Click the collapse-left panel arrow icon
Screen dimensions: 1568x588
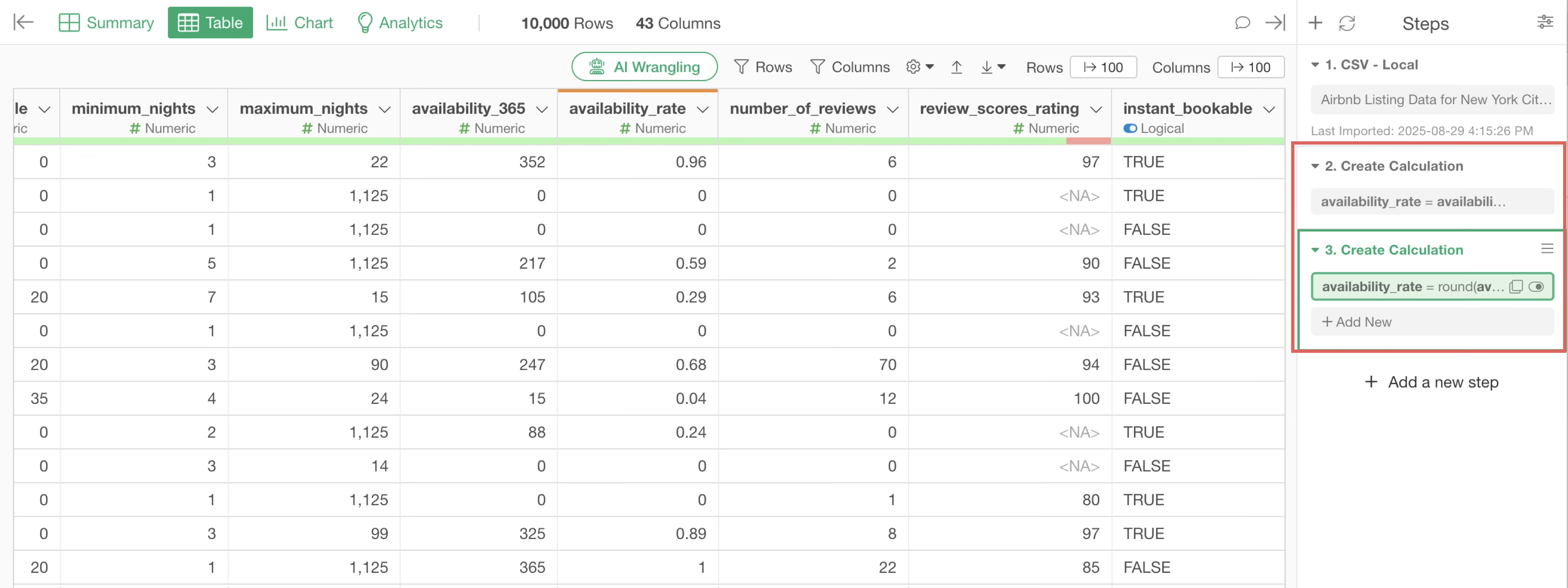pyautogui.click(x=23, y=22)
